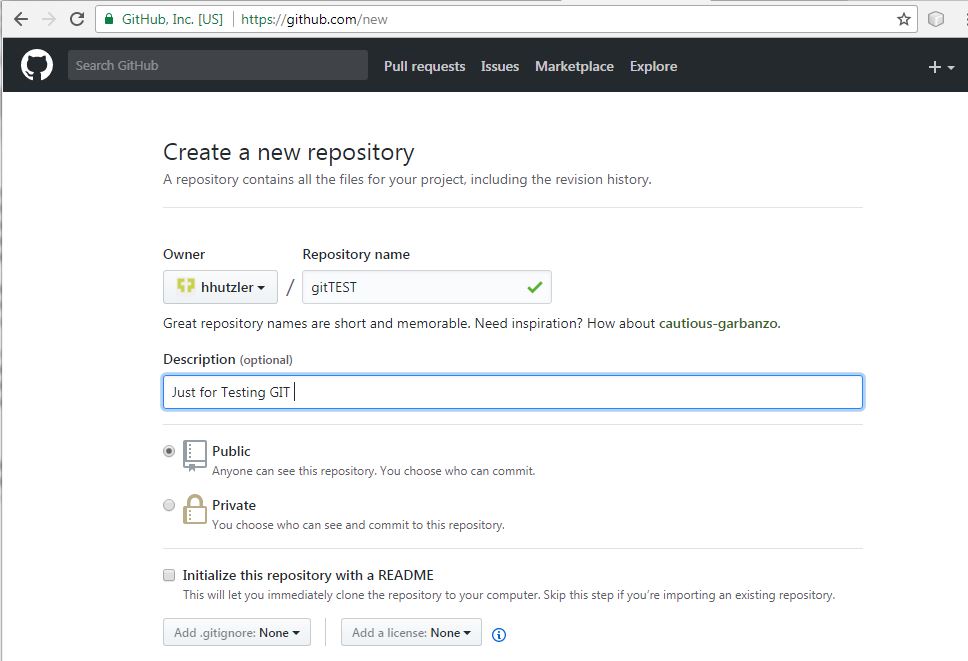Click the 'Initialize this repository with a README' label
Image resolution: width=968 pixels, height=661 pixels.
coord(308,575)
